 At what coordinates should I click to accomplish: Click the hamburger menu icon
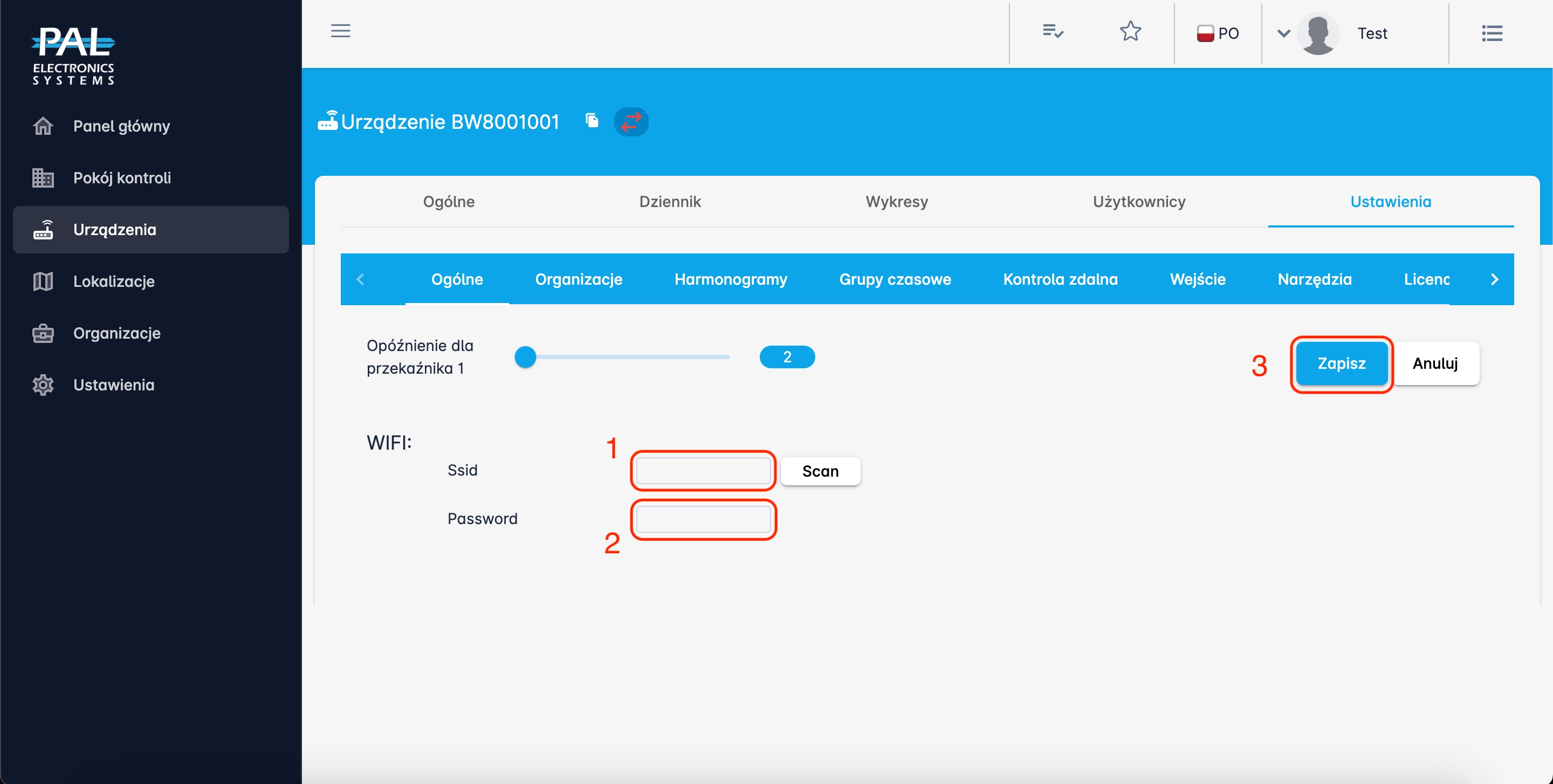[341, 31]
